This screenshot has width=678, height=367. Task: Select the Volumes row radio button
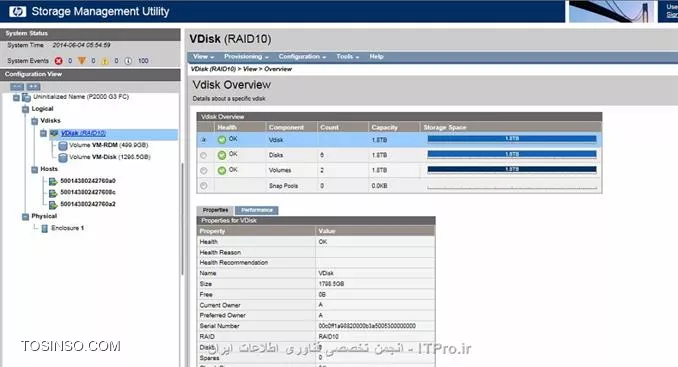204,171
